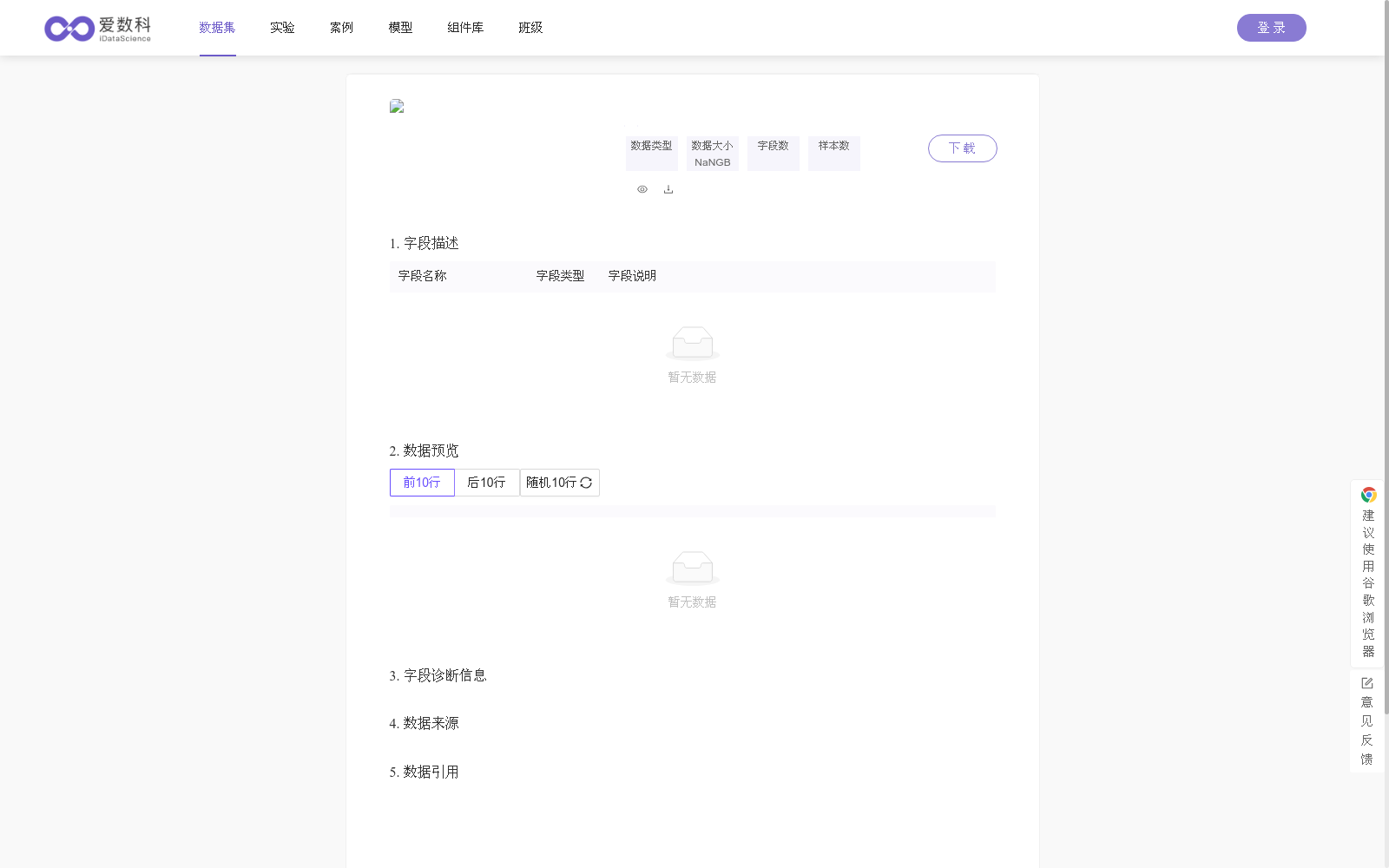Switch to the 模型 tab
This screenshot has width=1389, height=868.
click(399, 27)
